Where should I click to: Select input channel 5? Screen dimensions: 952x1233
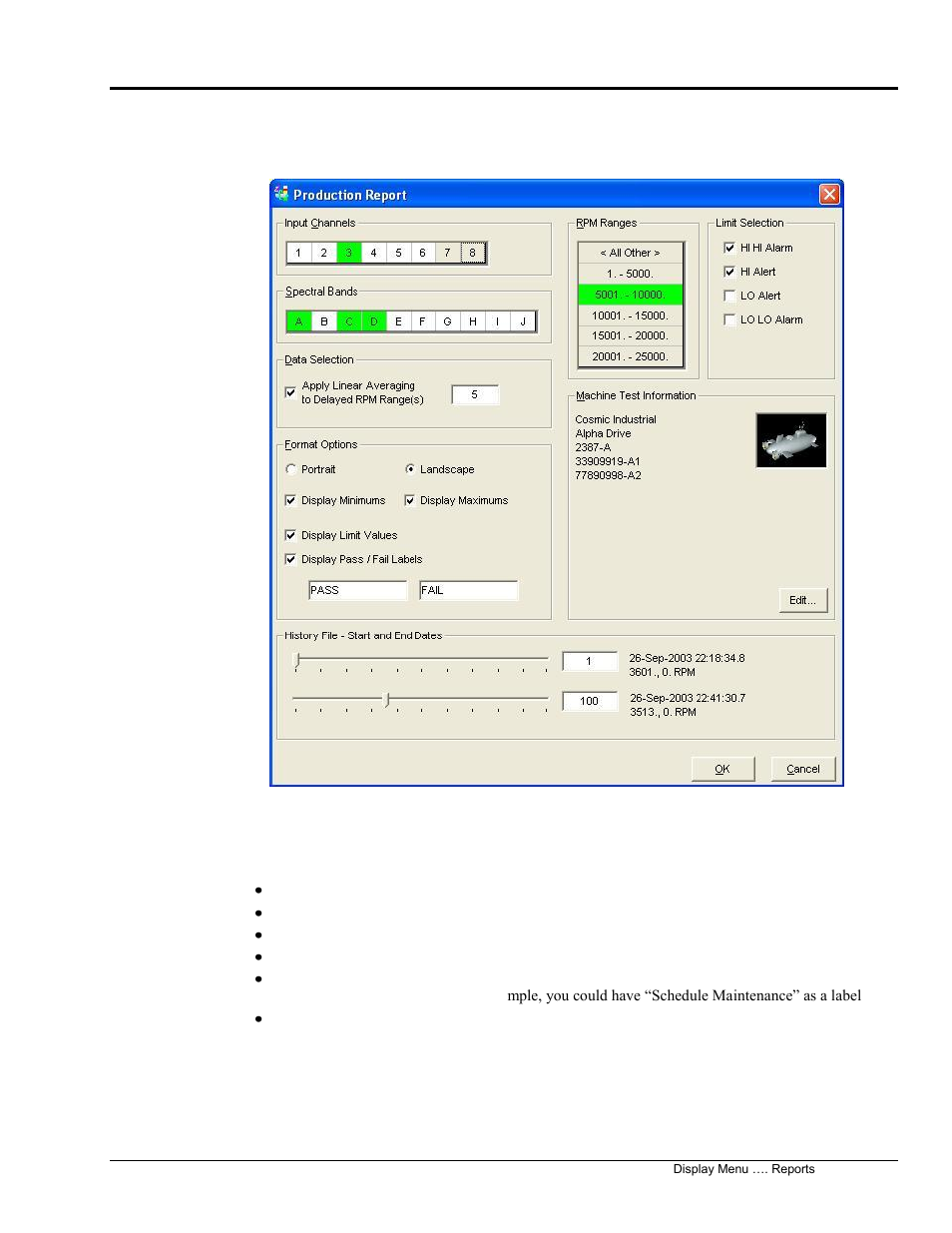click(x=398, y=254)
